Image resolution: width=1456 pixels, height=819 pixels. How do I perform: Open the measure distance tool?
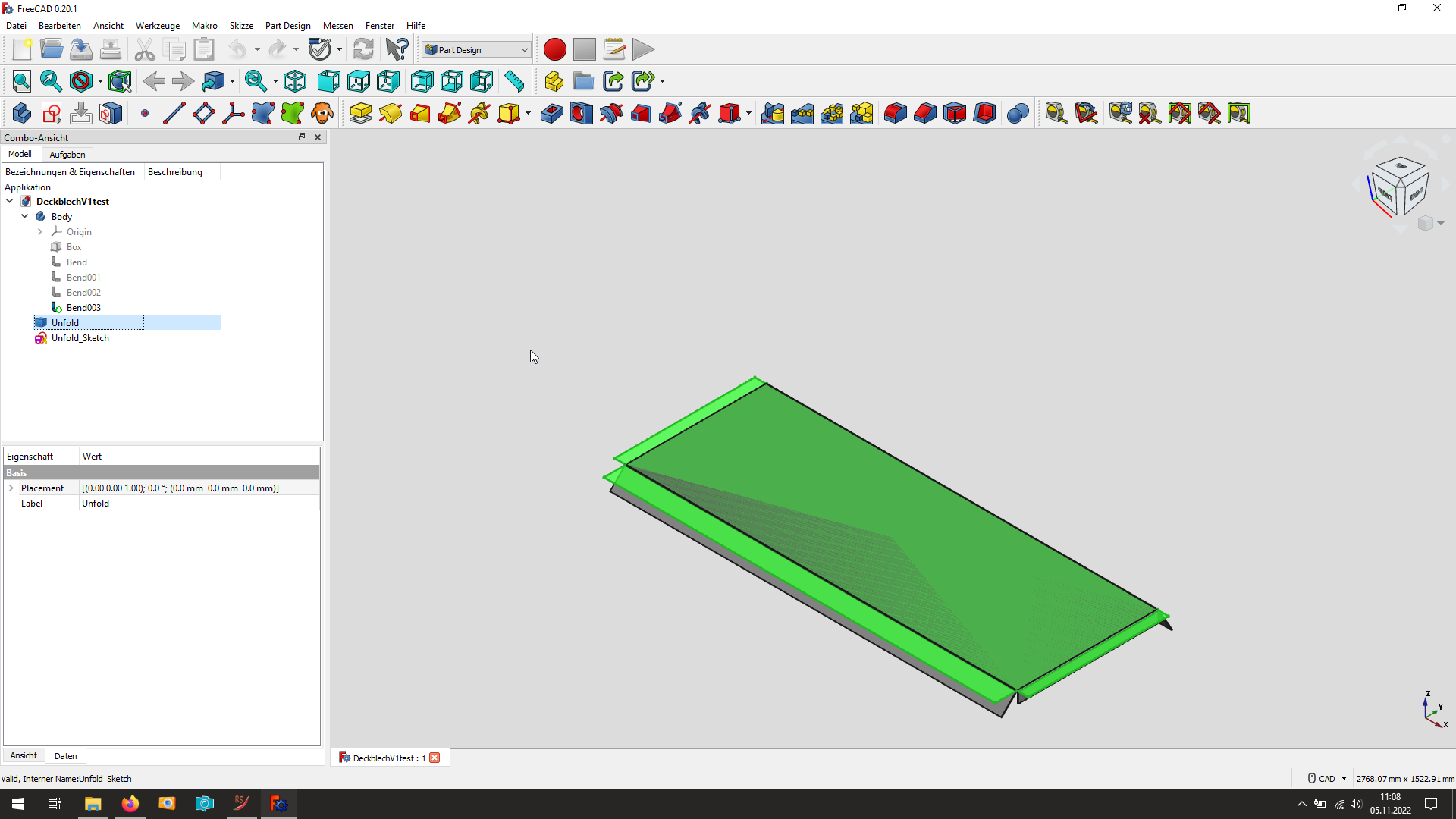(x=515, y=81)
